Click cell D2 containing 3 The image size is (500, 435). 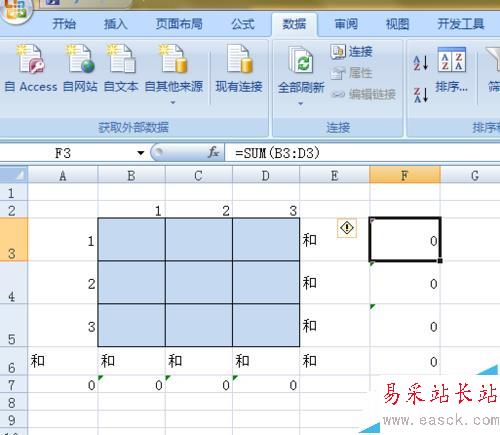click(266, 210)
